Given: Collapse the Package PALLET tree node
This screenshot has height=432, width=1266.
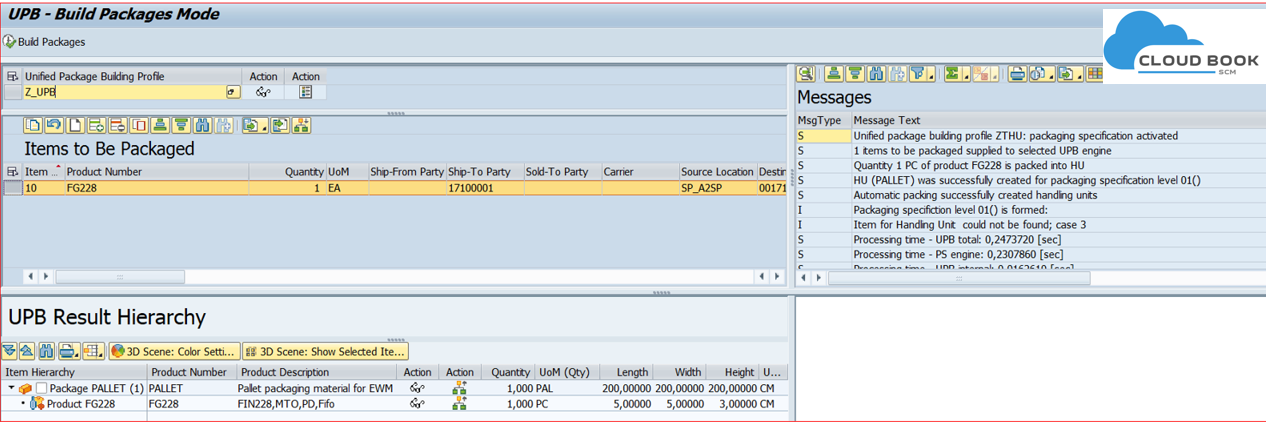Looking at the screenshot, I should [11, 388].
